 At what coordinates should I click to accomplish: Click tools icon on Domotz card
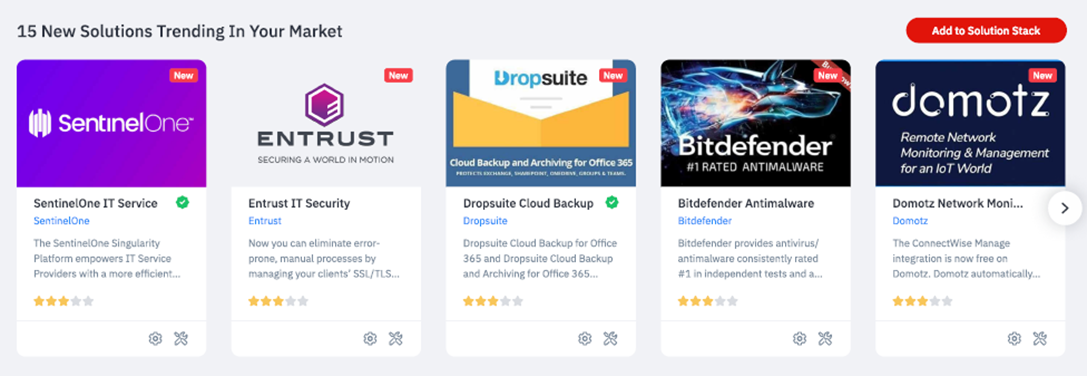pos(1040,339)
